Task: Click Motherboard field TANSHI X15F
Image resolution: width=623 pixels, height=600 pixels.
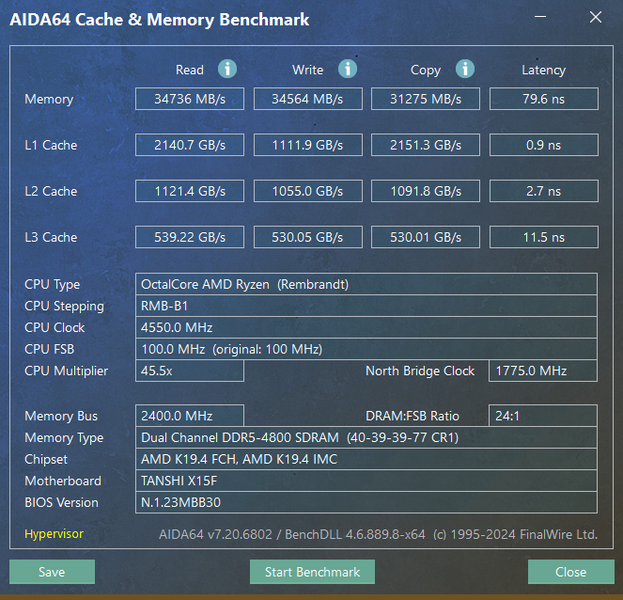Action: (x=366, y=481)
